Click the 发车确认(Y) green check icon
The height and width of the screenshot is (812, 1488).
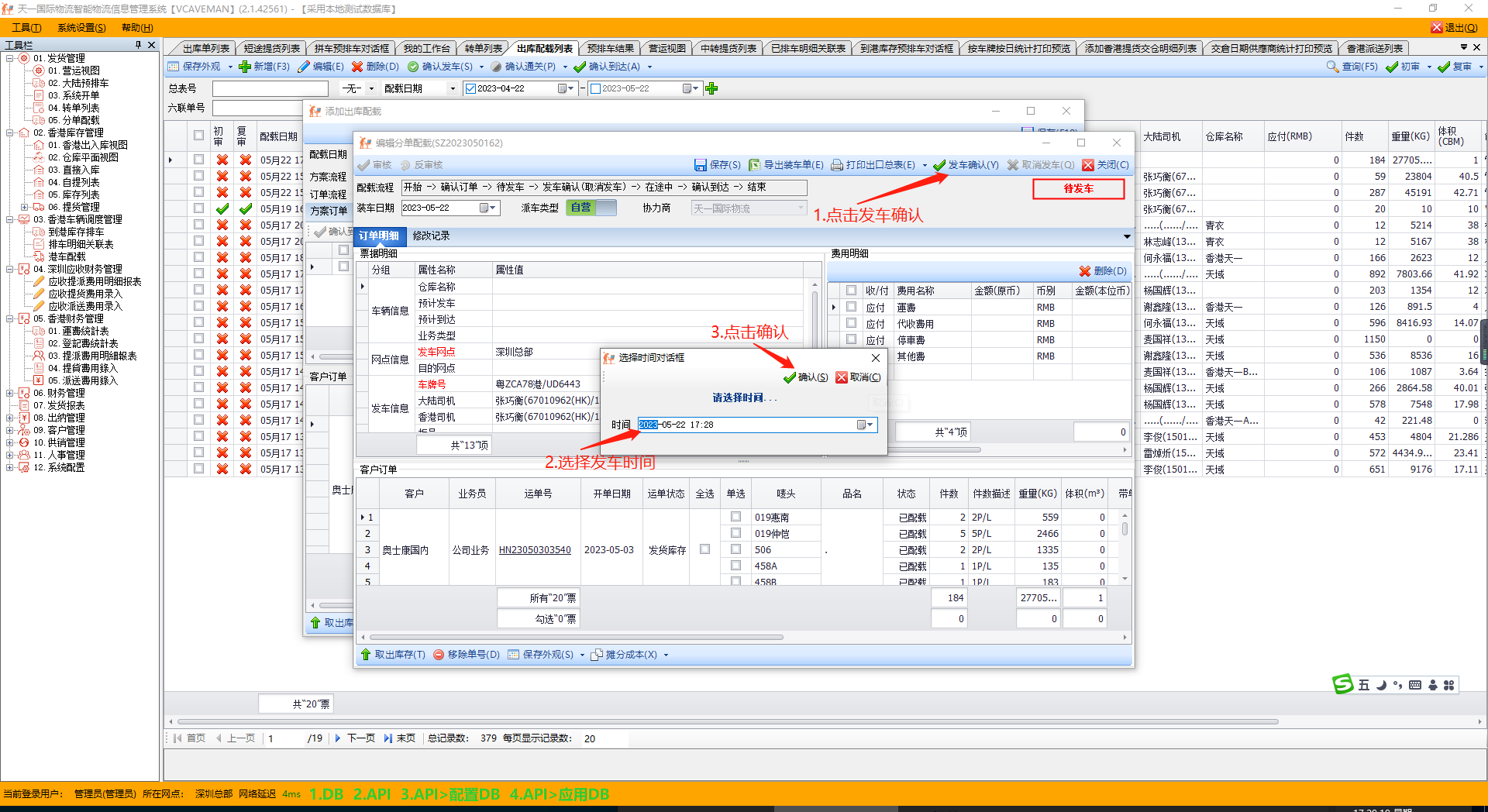(x=939, y=165)
